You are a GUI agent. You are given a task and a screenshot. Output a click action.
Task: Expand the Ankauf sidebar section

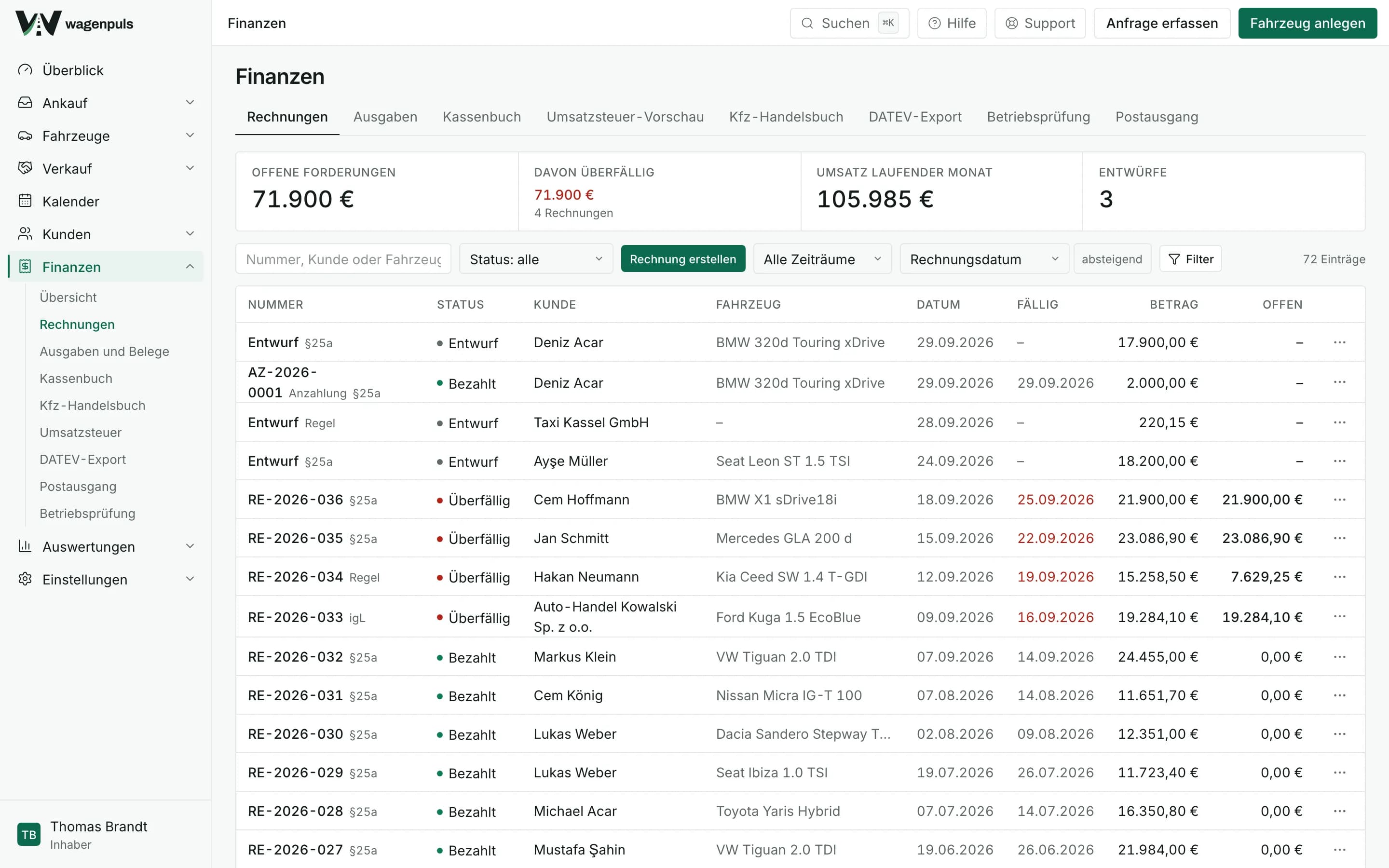point(106,103)
